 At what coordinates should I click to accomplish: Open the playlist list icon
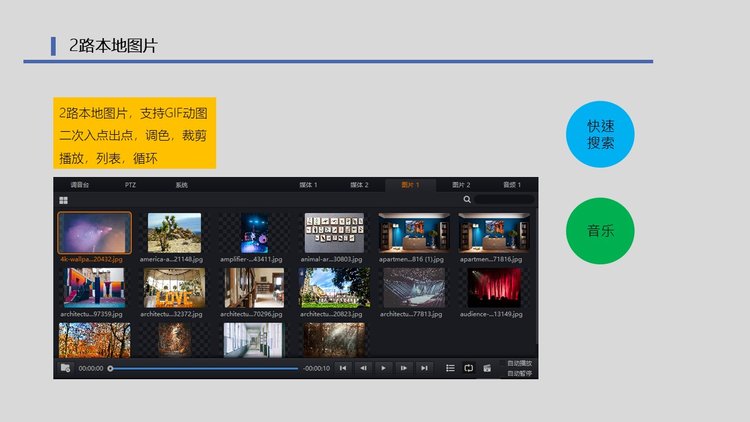450,368
